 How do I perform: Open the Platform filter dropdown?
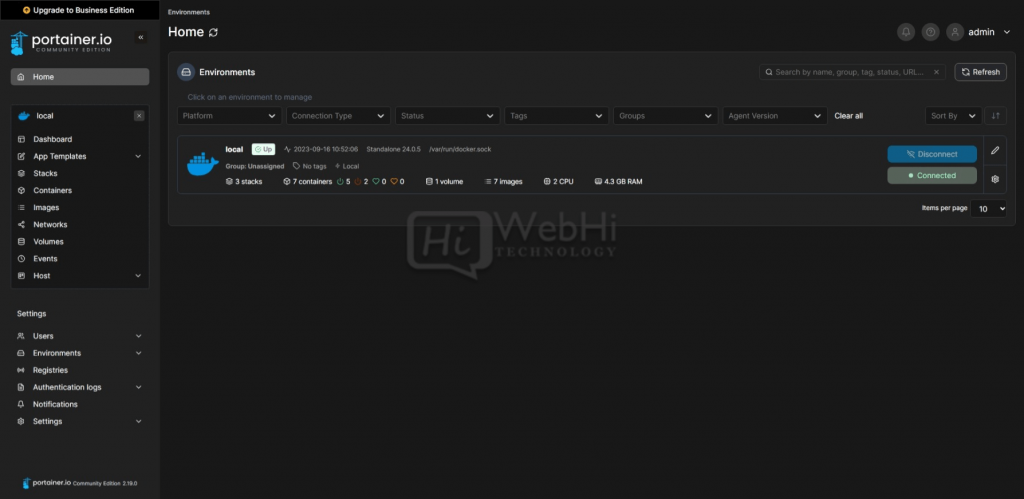(229, 116)
